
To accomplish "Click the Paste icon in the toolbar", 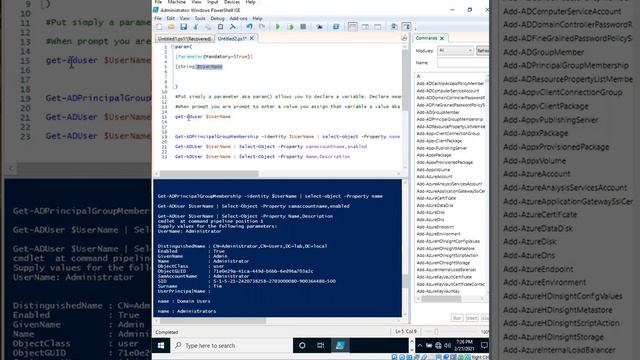I will pos(220,27).
